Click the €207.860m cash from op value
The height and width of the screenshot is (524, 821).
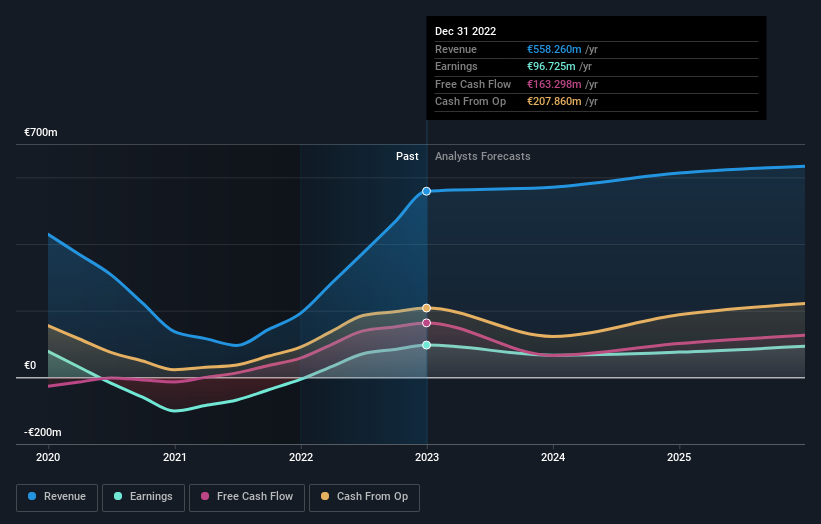[x=554, y=102]
